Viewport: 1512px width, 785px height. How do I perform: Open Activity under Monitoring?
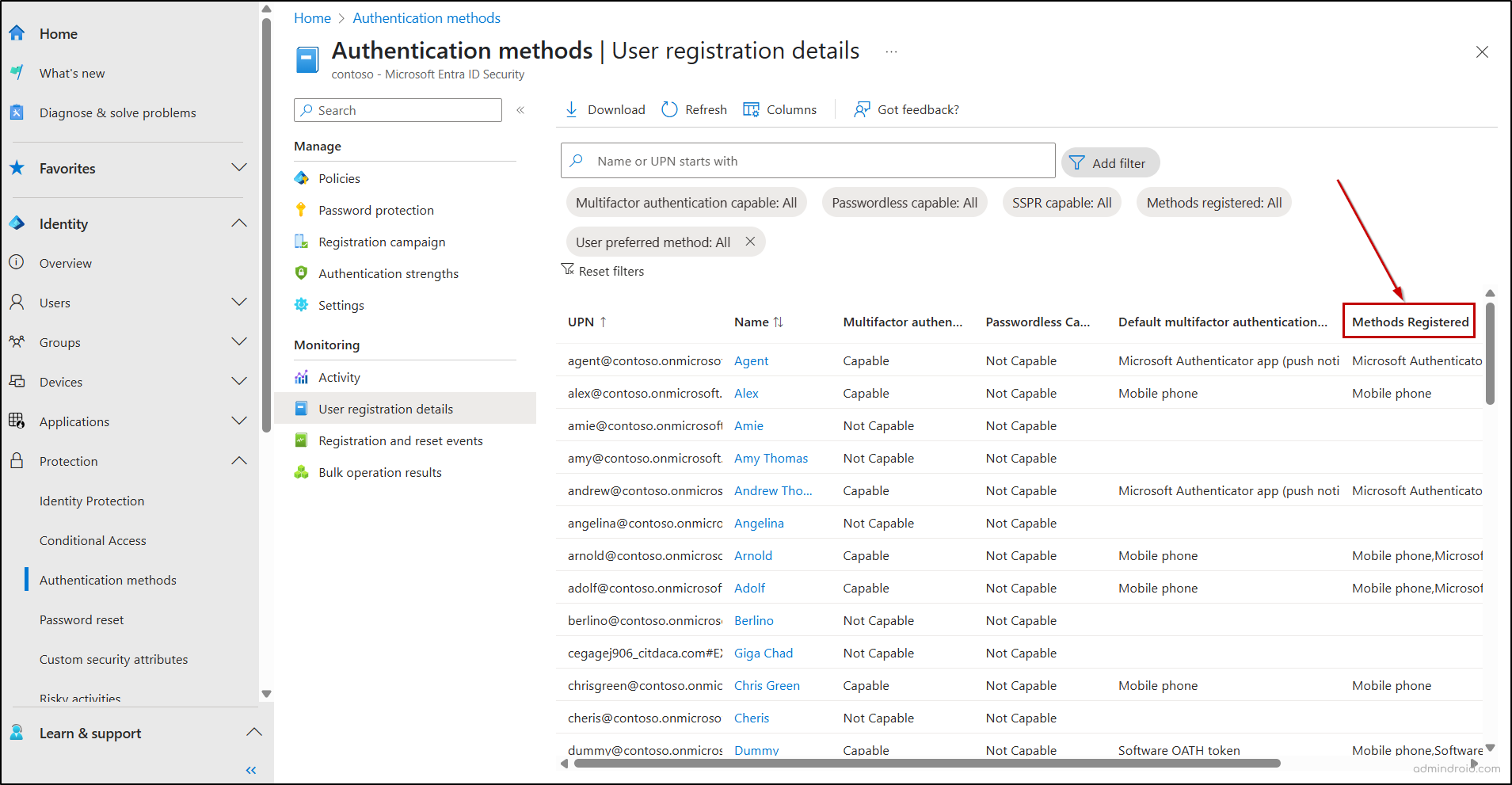coord(339,376)
